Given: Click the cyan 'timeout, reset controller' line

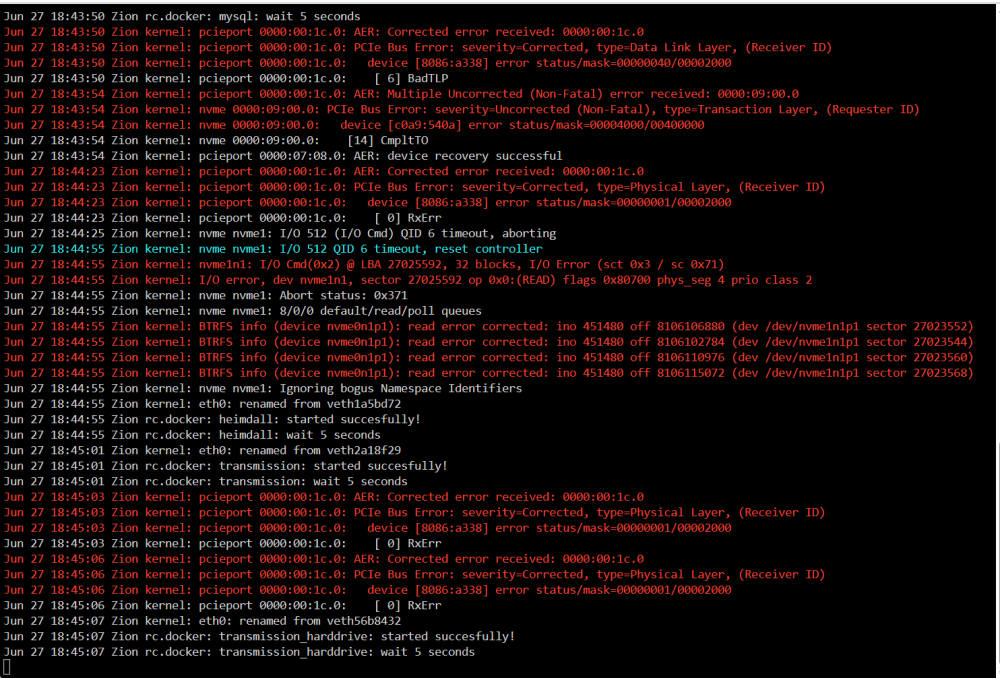Looking at the screenshot, I should (x=273, y=249).
